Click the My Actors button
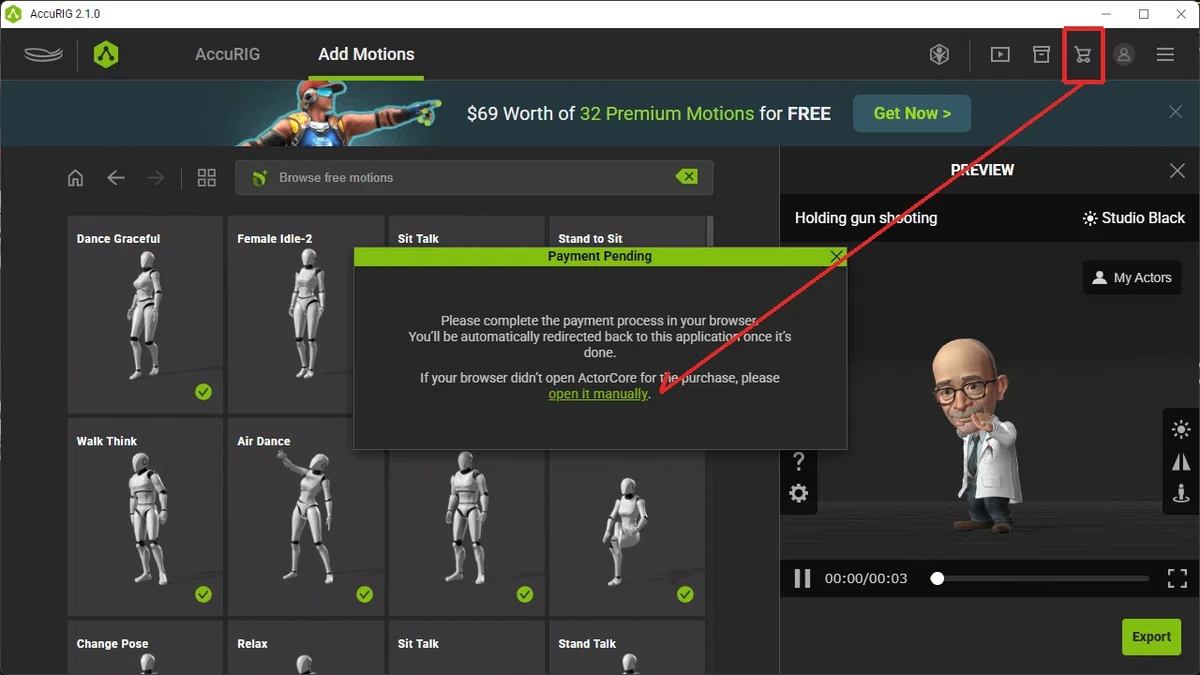 coord(1132,277)
